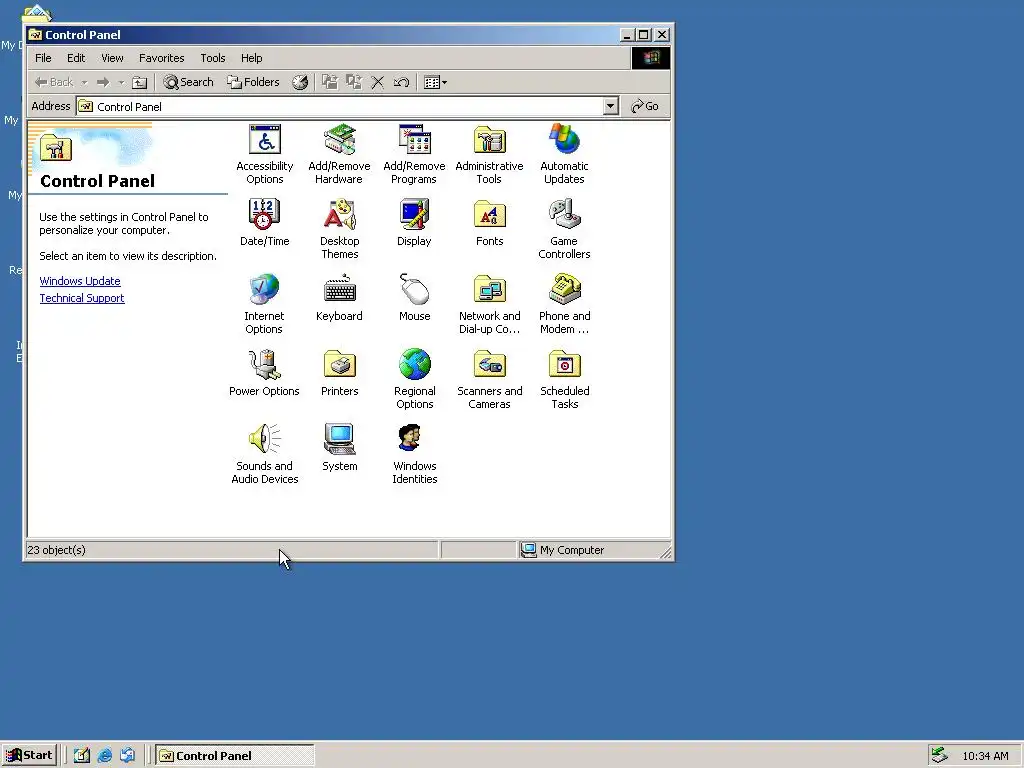Toggle the Folders pane button
Image resolution: width=1024 pixels, height=768 pixels.
253,82
